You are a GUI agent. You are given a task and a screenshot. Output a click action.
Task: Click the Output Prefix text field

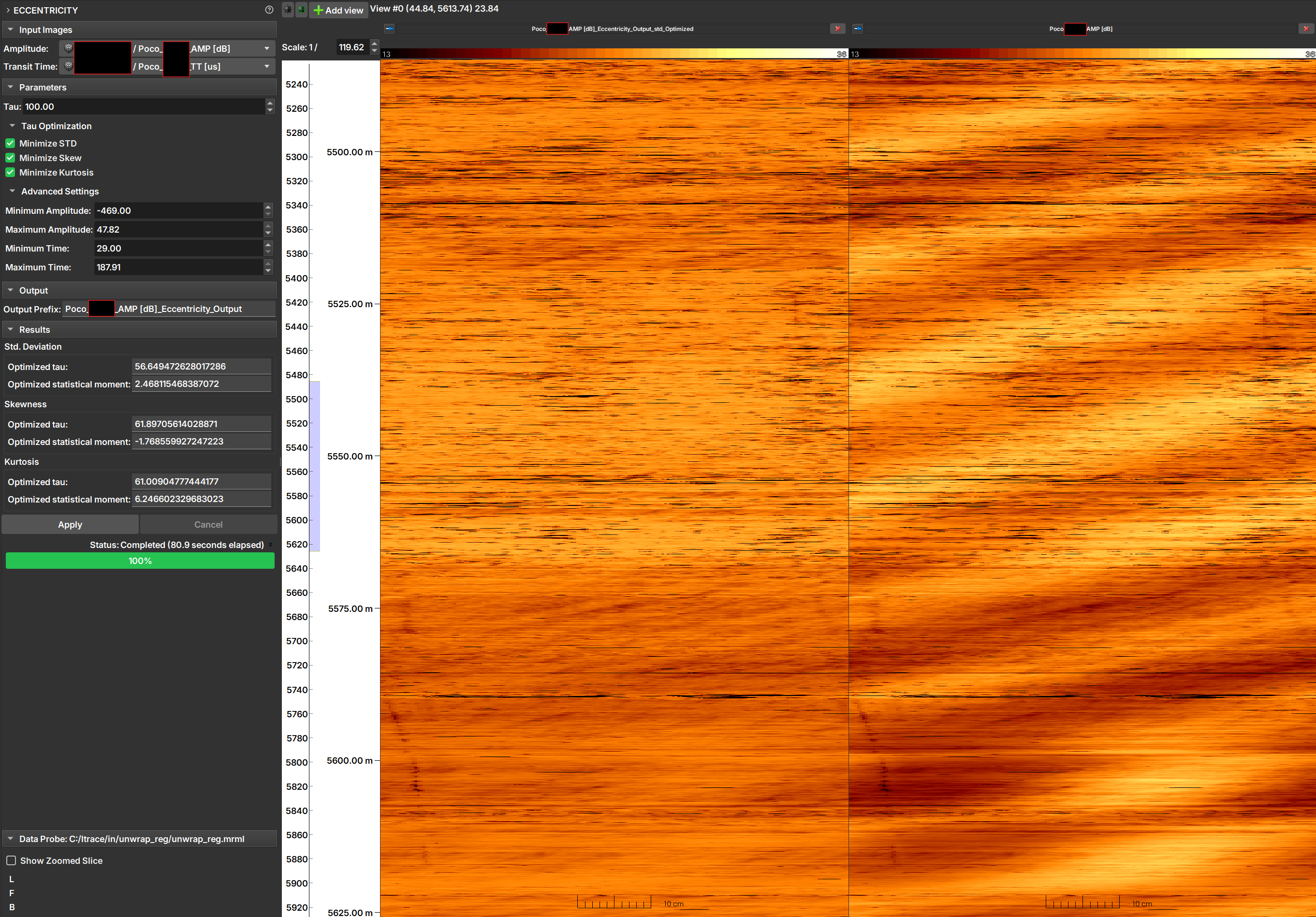[x=169, y=309]
